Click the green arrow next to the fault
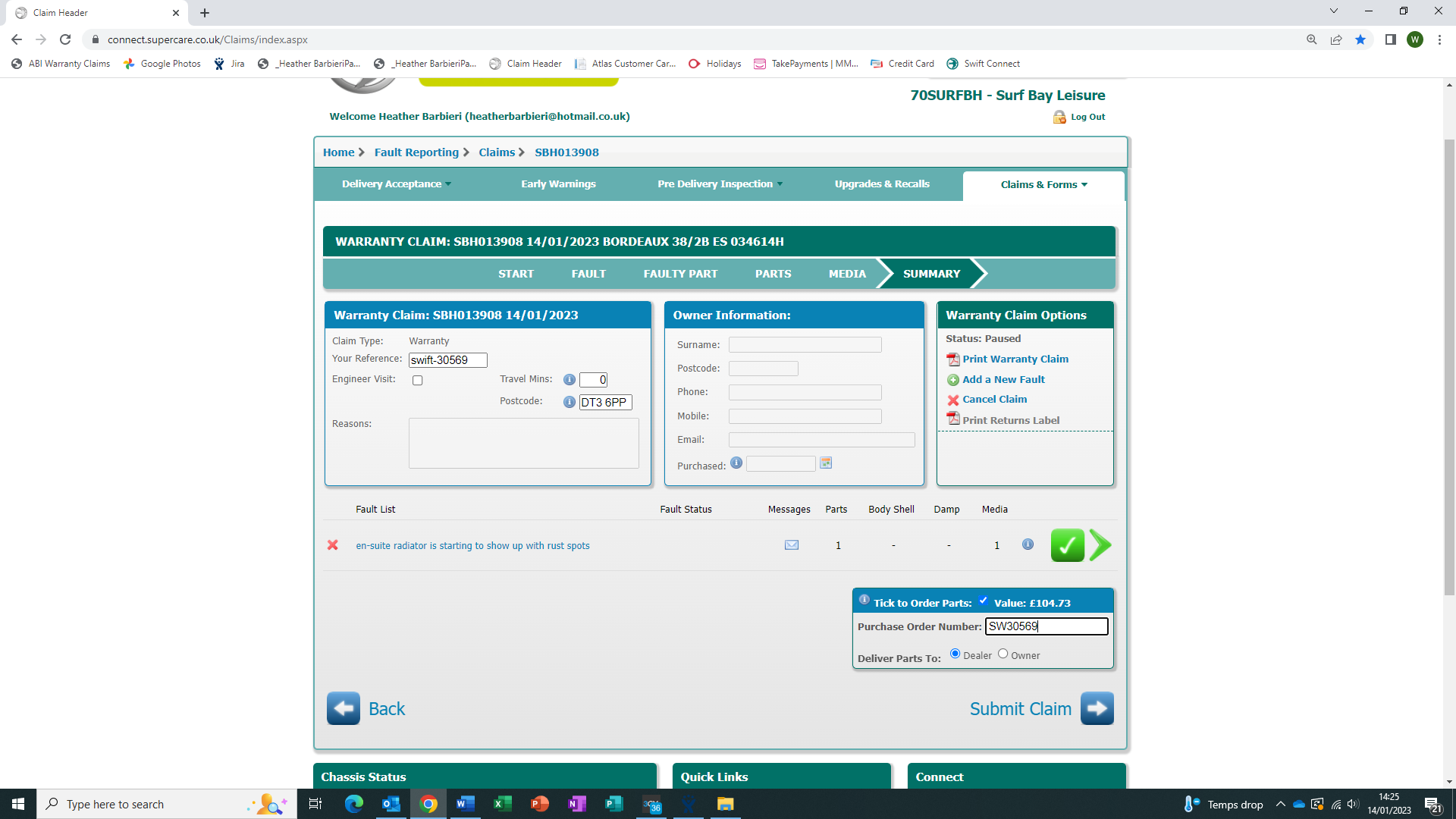Image resolution: width=1456 pixels, height=819 pixels. pyautogui.click(x=1100, y=545)
